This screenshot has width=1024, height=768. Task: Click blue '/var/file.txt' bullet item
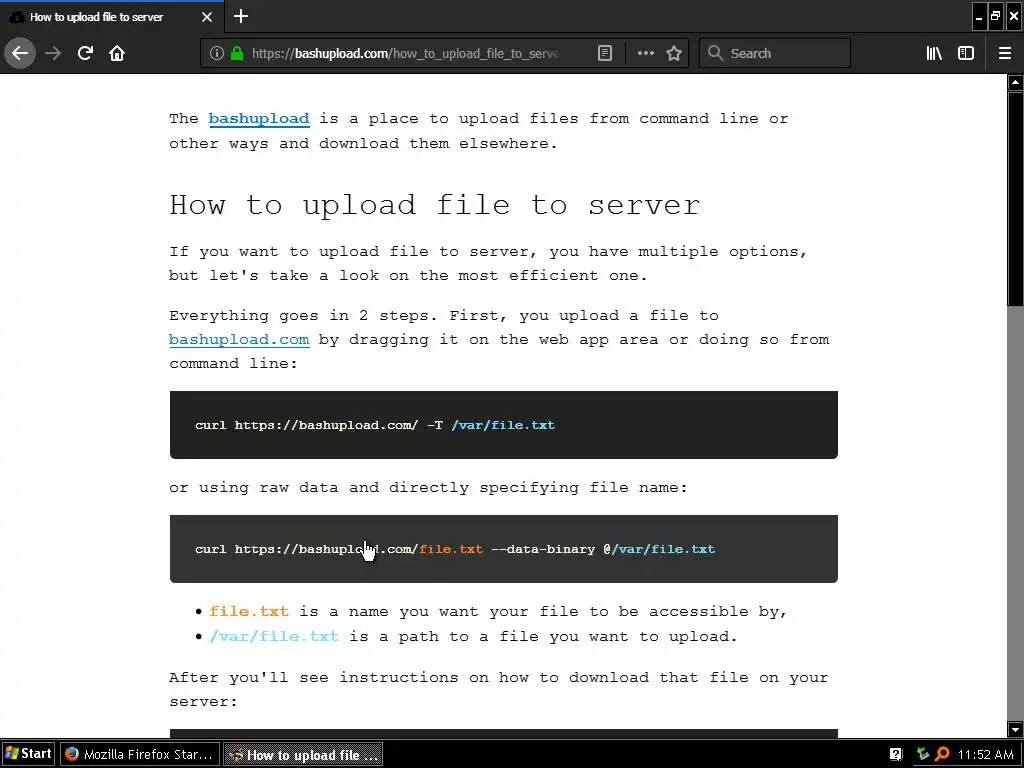coord(274,637)
